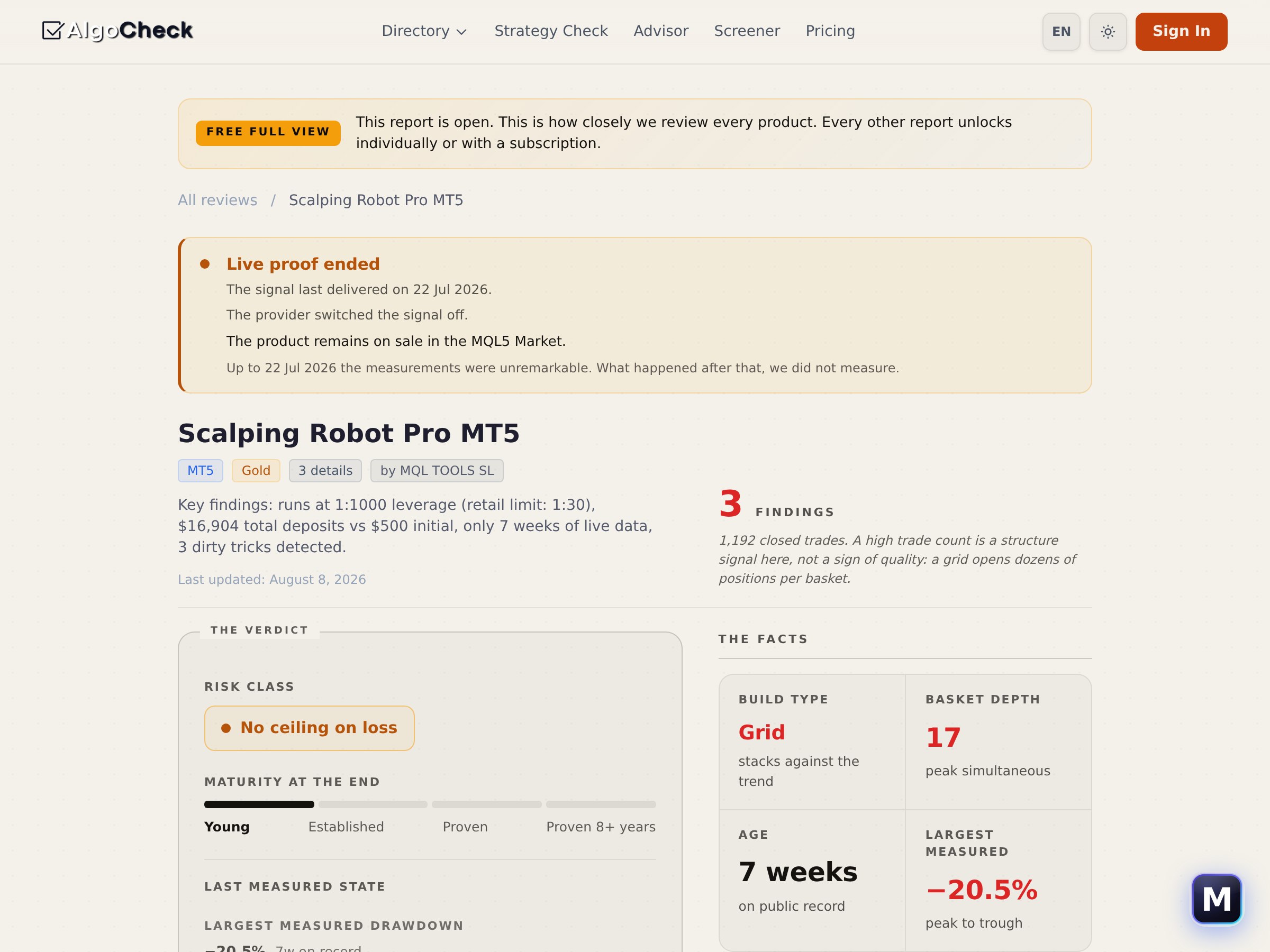Click the Basket Depth 17 fact card
This screenshot has width=1270, height=952.
pyautogui.click(x=999, y=742)
